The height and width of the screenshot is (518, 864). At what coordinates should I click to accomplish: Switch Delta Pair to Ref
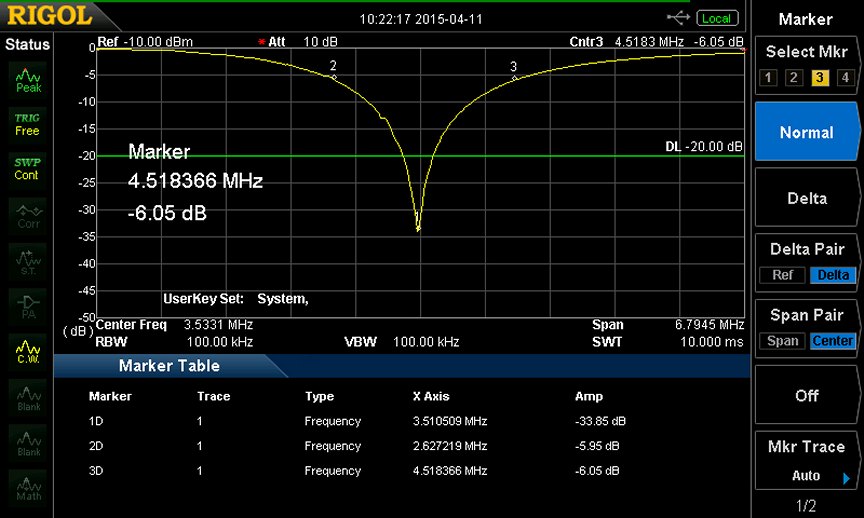[x=783, y=275]
